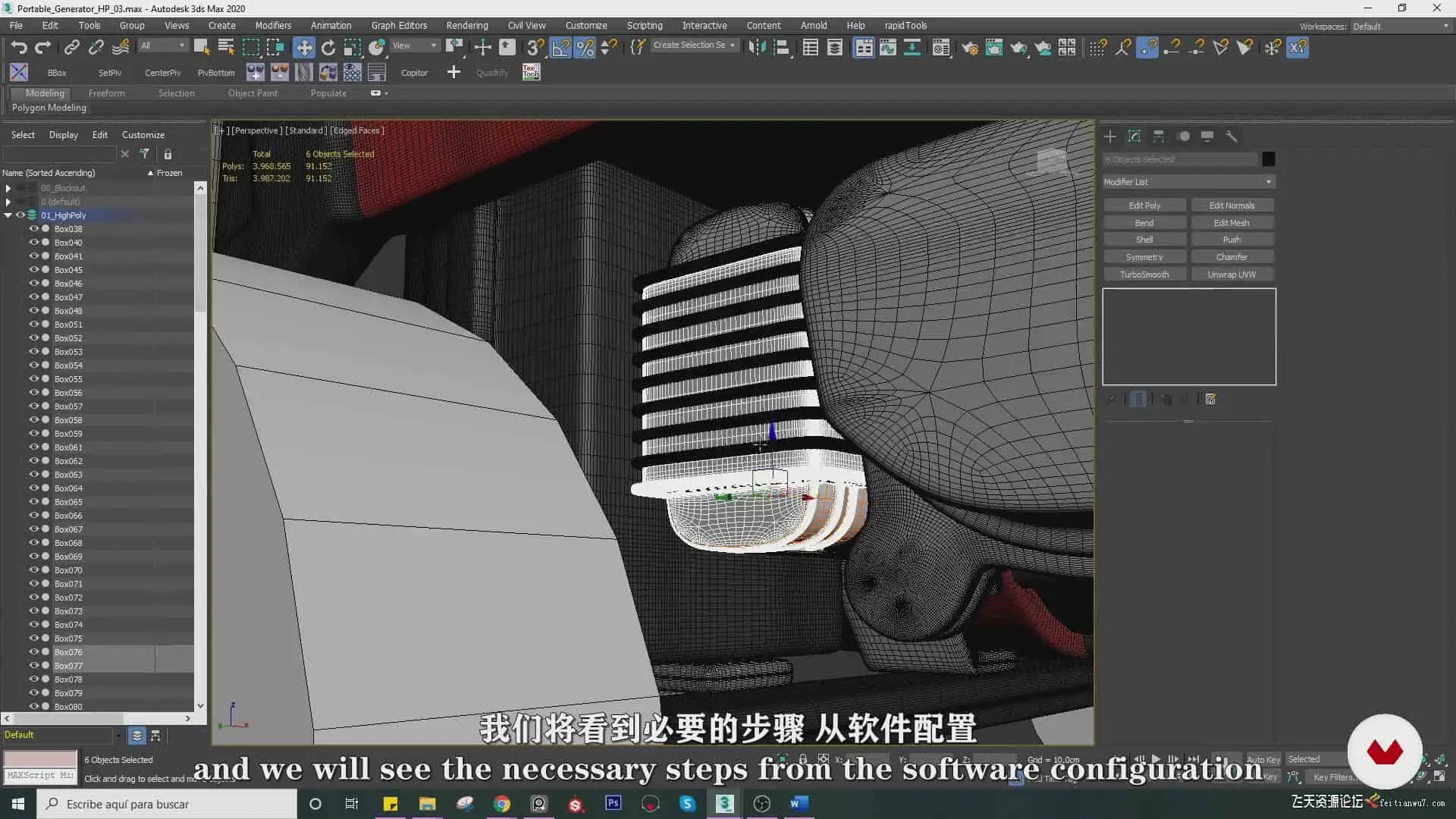Launch the TexTools icon

click(531, 72)
